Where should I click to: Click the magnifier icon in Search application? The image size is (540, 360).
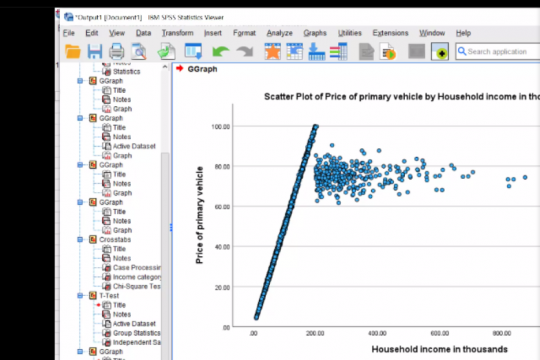click(462, 52)
